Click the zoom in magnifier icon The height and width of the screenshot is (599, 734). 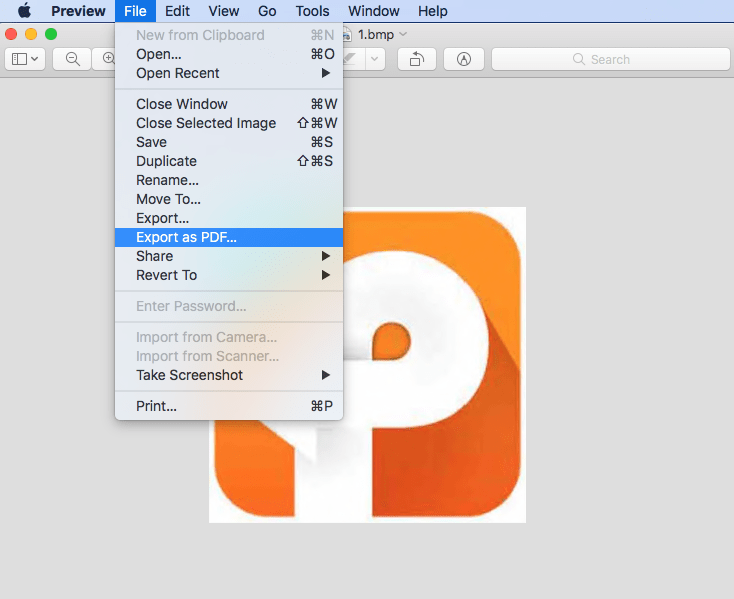click(108, 59)
